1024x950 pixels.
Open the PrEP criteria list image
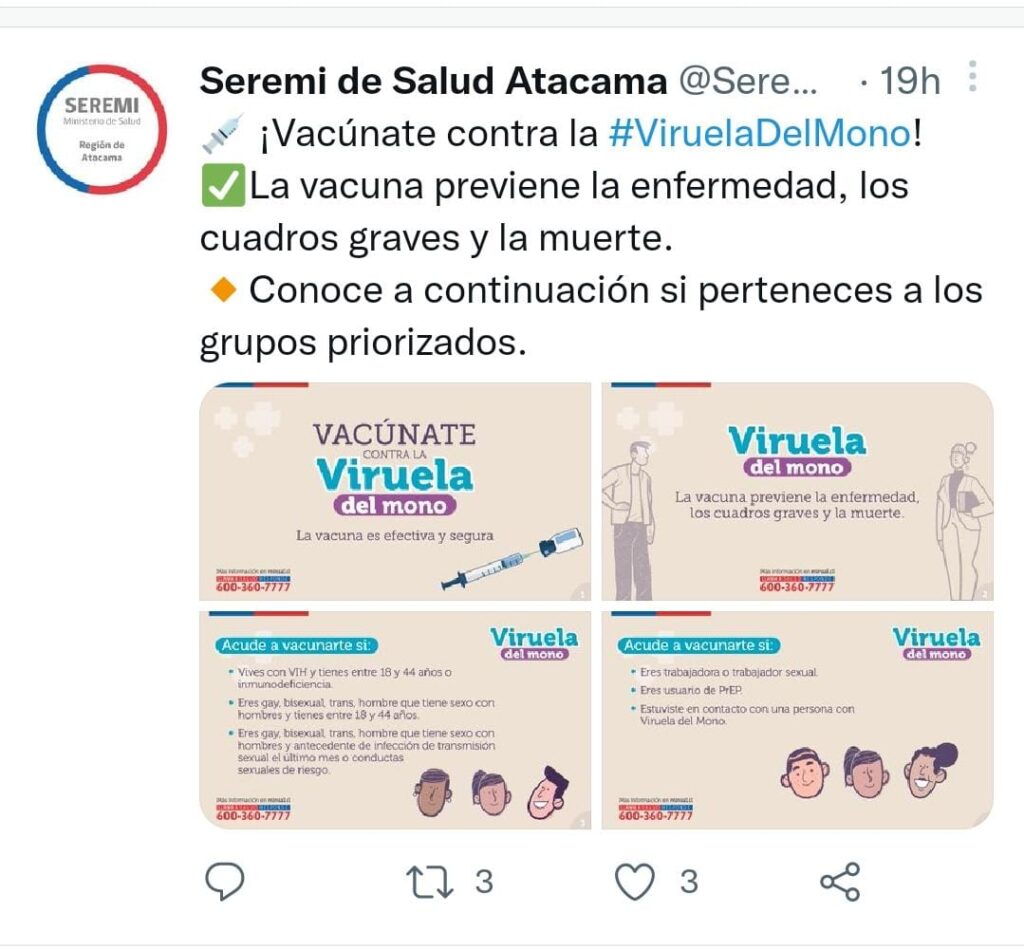pos(797,720)
